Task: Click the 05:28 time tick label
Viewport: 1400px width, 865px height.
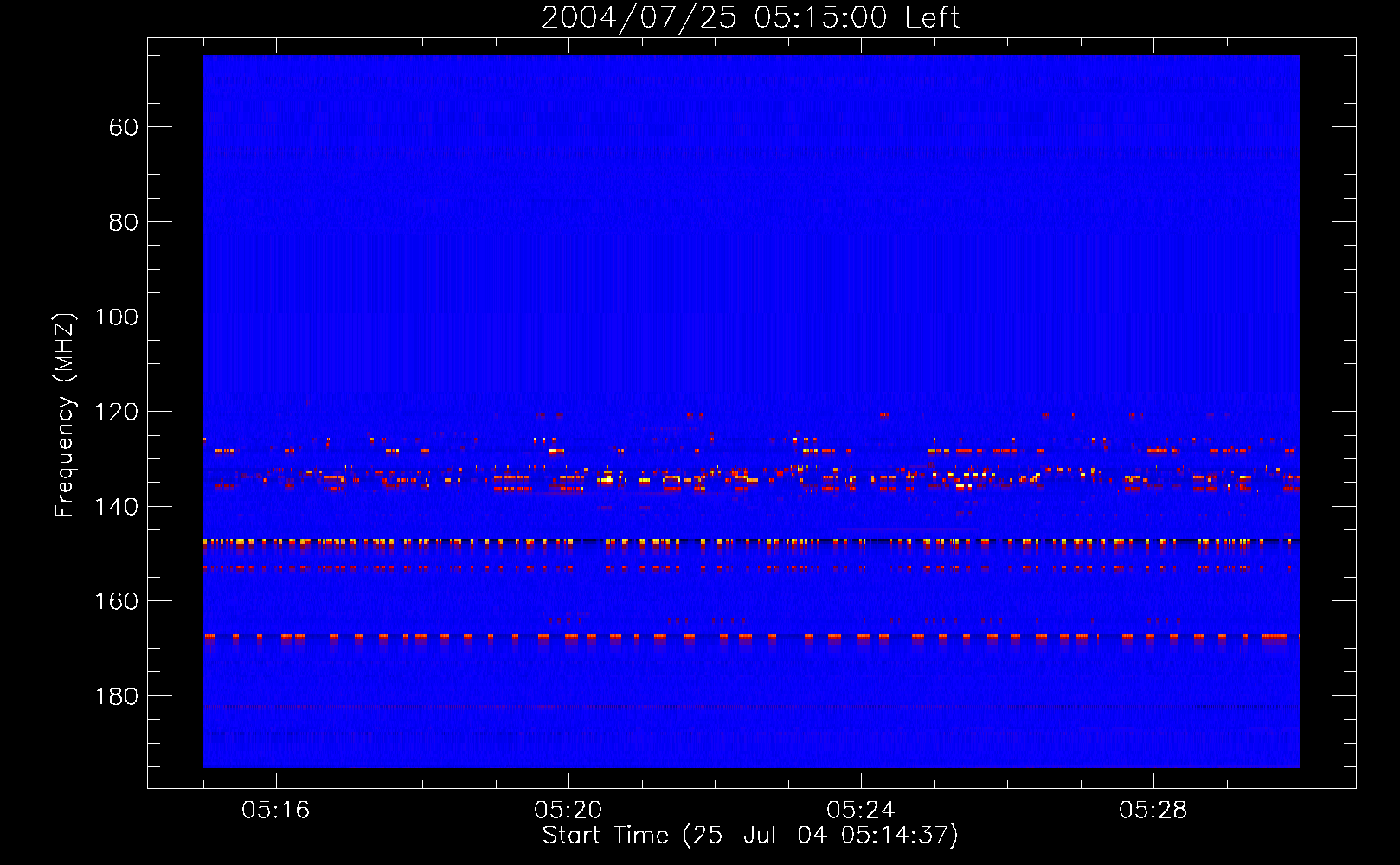Action: [x=1153, y=811]
